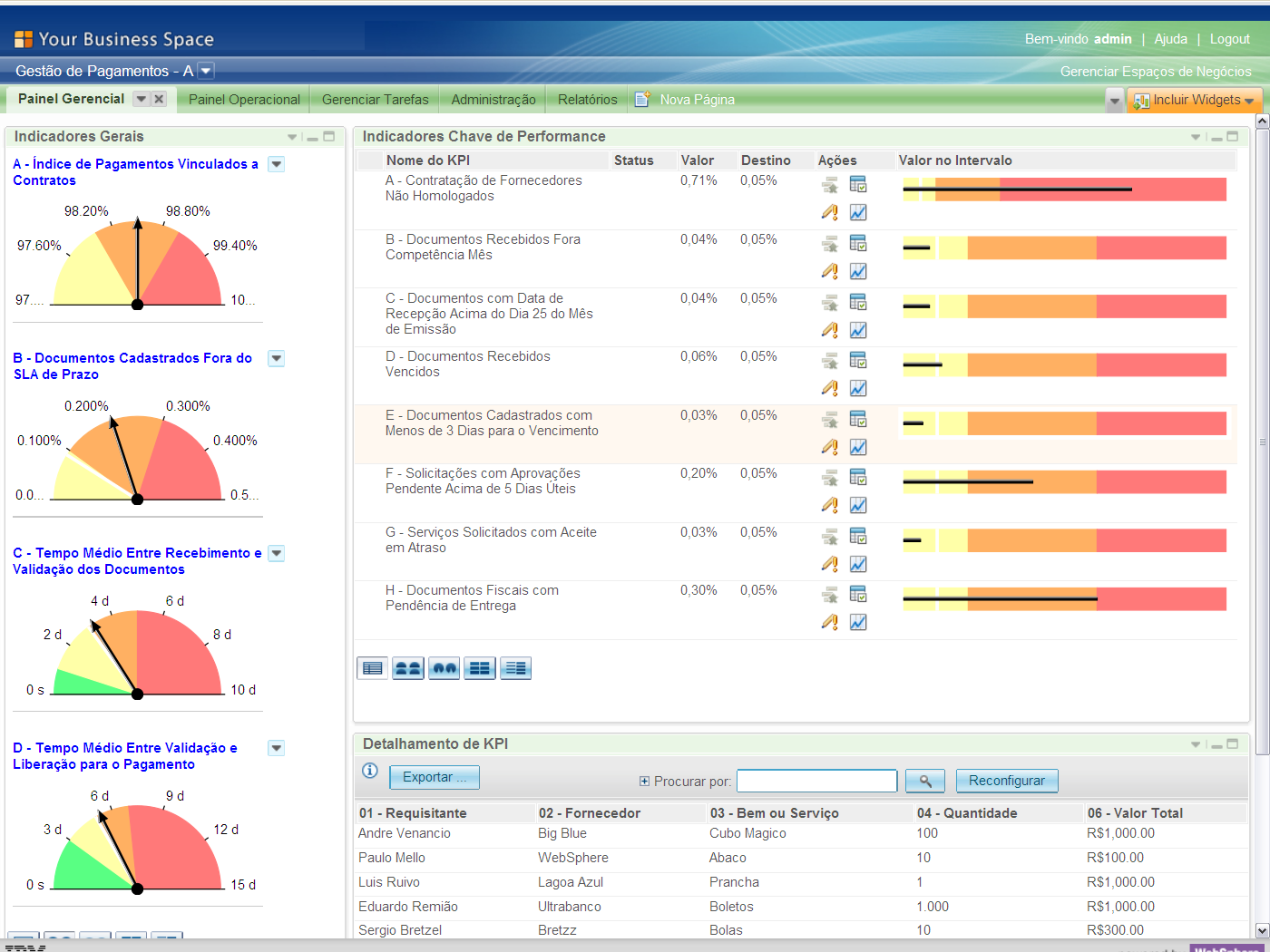Switch KPI panel to table list view

(x=373, y=668)
